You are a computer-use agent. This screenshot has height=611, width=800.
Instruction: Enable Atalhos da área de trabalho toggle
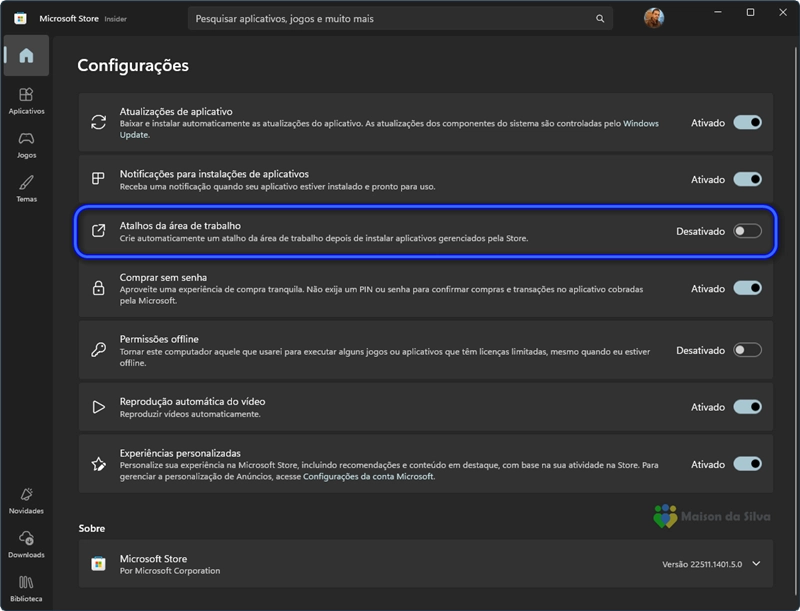pyautogui.click(x=747, y=231)
